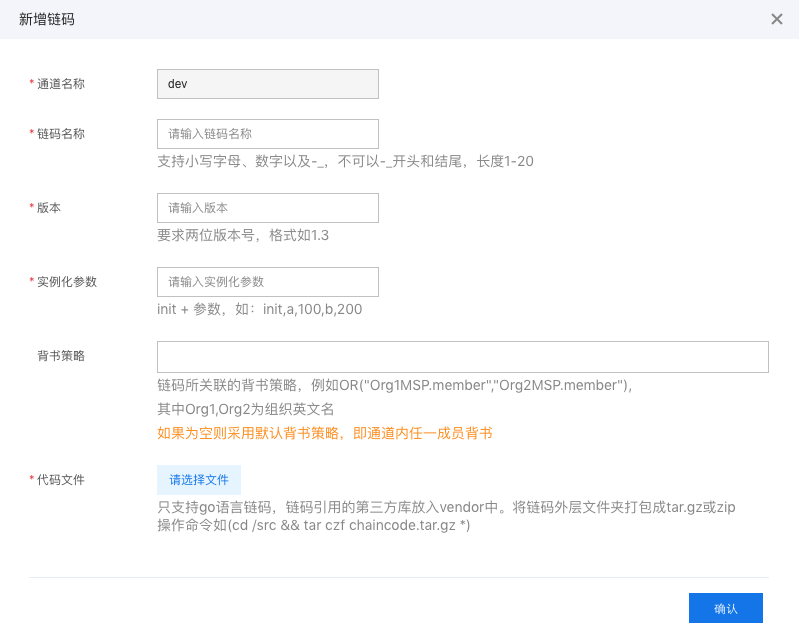799x636 pixels.
Task: Submit the form with the 确认 button
Action: (726, 608)
